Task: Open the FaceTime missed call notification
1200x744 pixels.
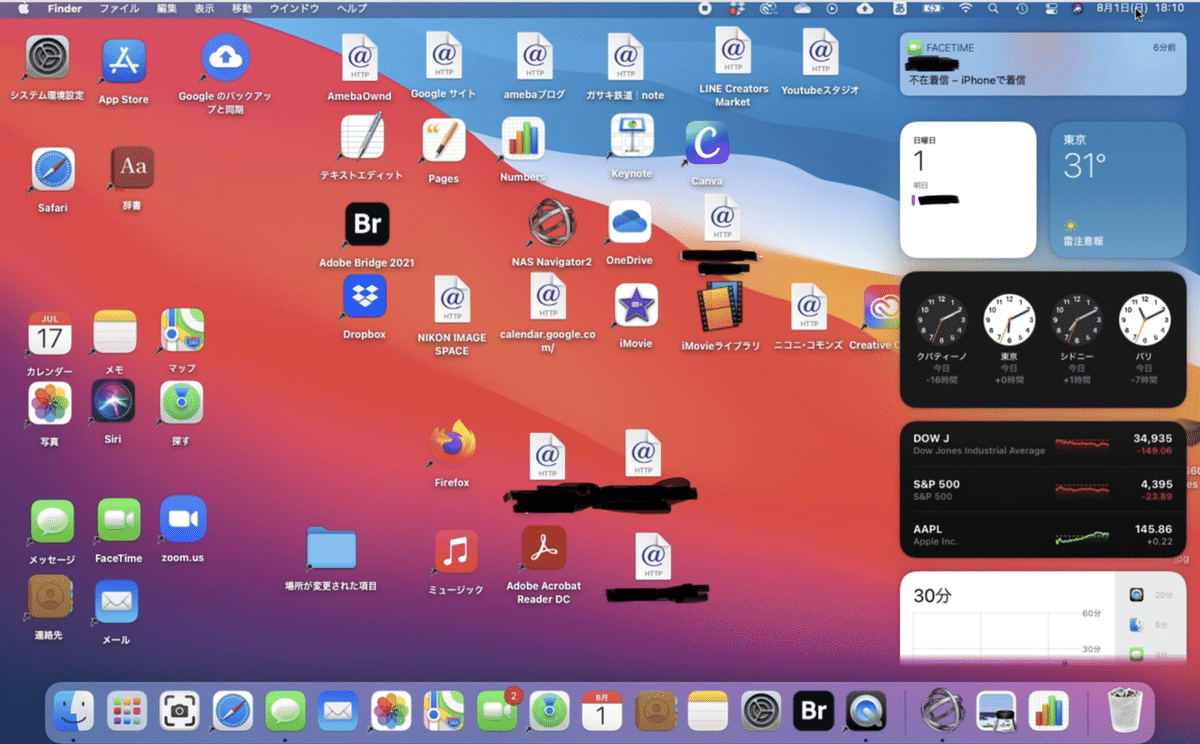Action: (x=1043, y=63)
